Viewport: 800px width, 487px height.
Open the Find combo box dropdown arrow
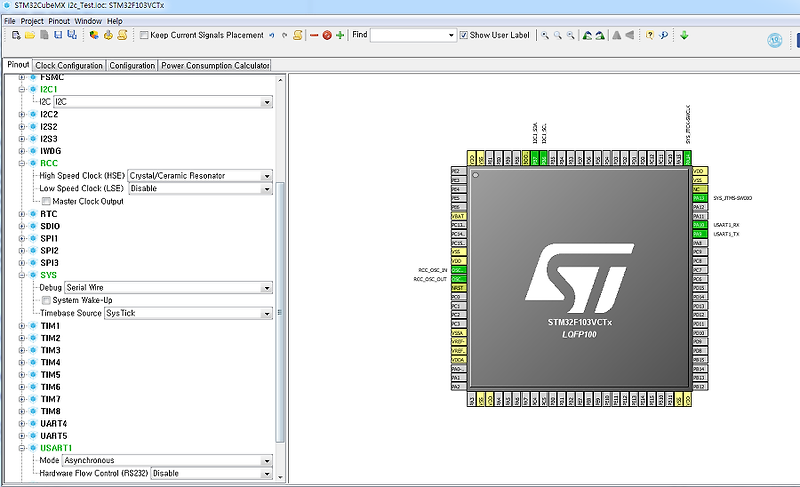tap(451, 35)
